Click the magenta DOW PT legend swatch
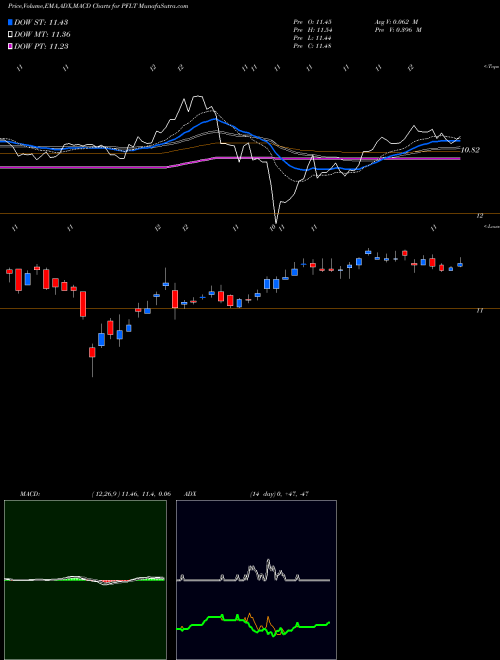 tap(10, 46)
